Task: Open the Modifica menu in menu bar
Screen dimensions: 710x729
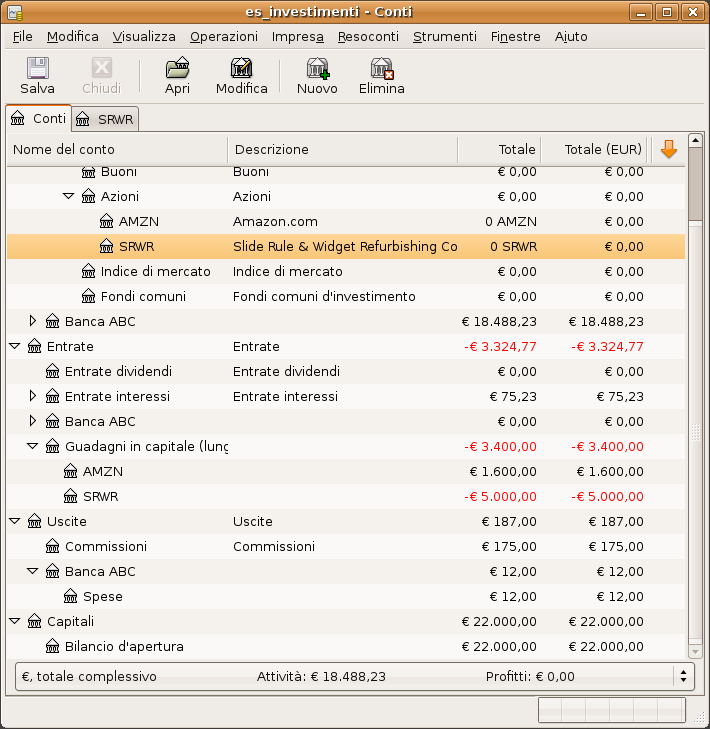Action: coord(73,37)
